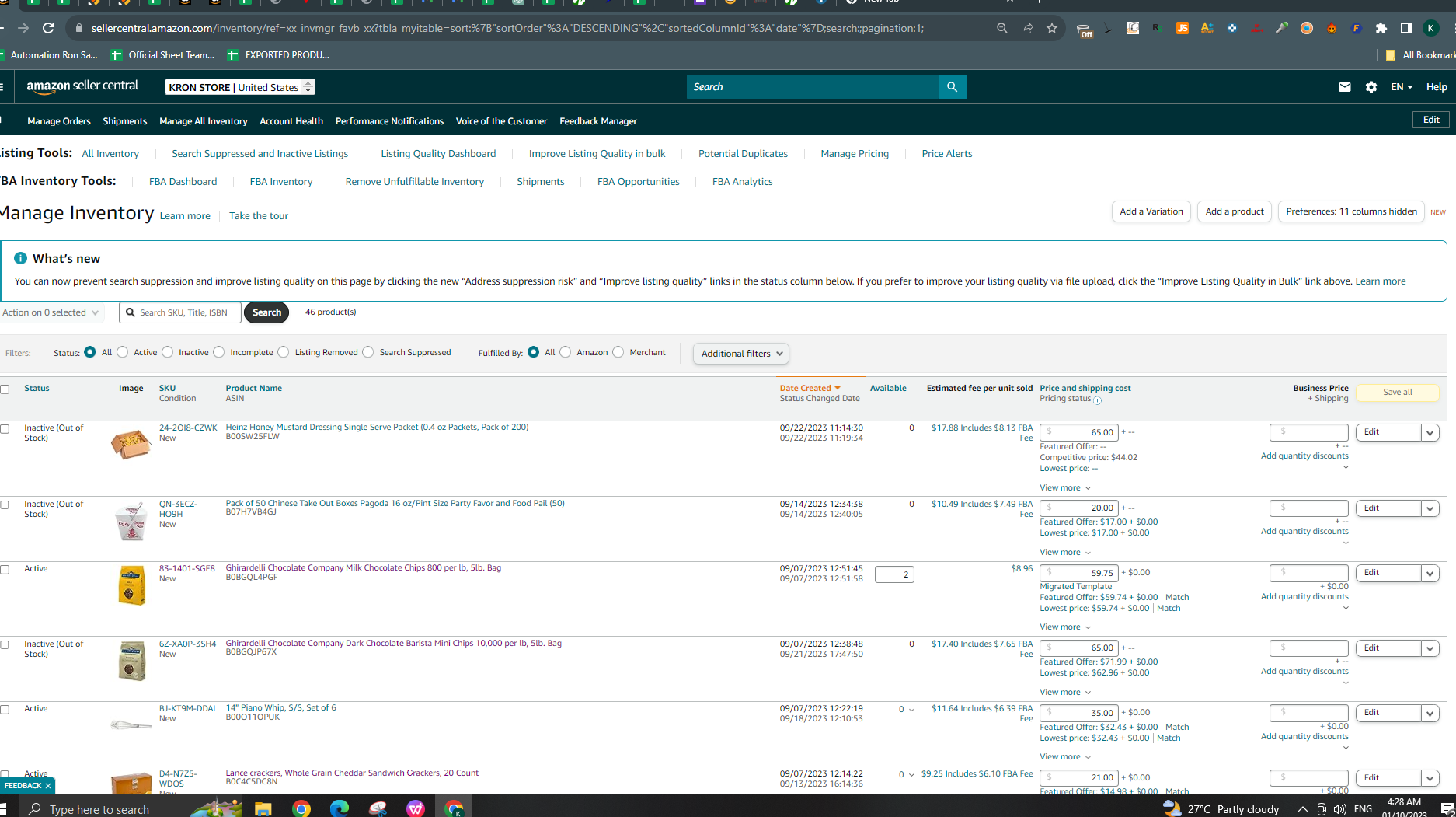Open Microsoft Edge in the taskbar
1456x817 pixels.
pyautogui.click(x=340, y=808)
